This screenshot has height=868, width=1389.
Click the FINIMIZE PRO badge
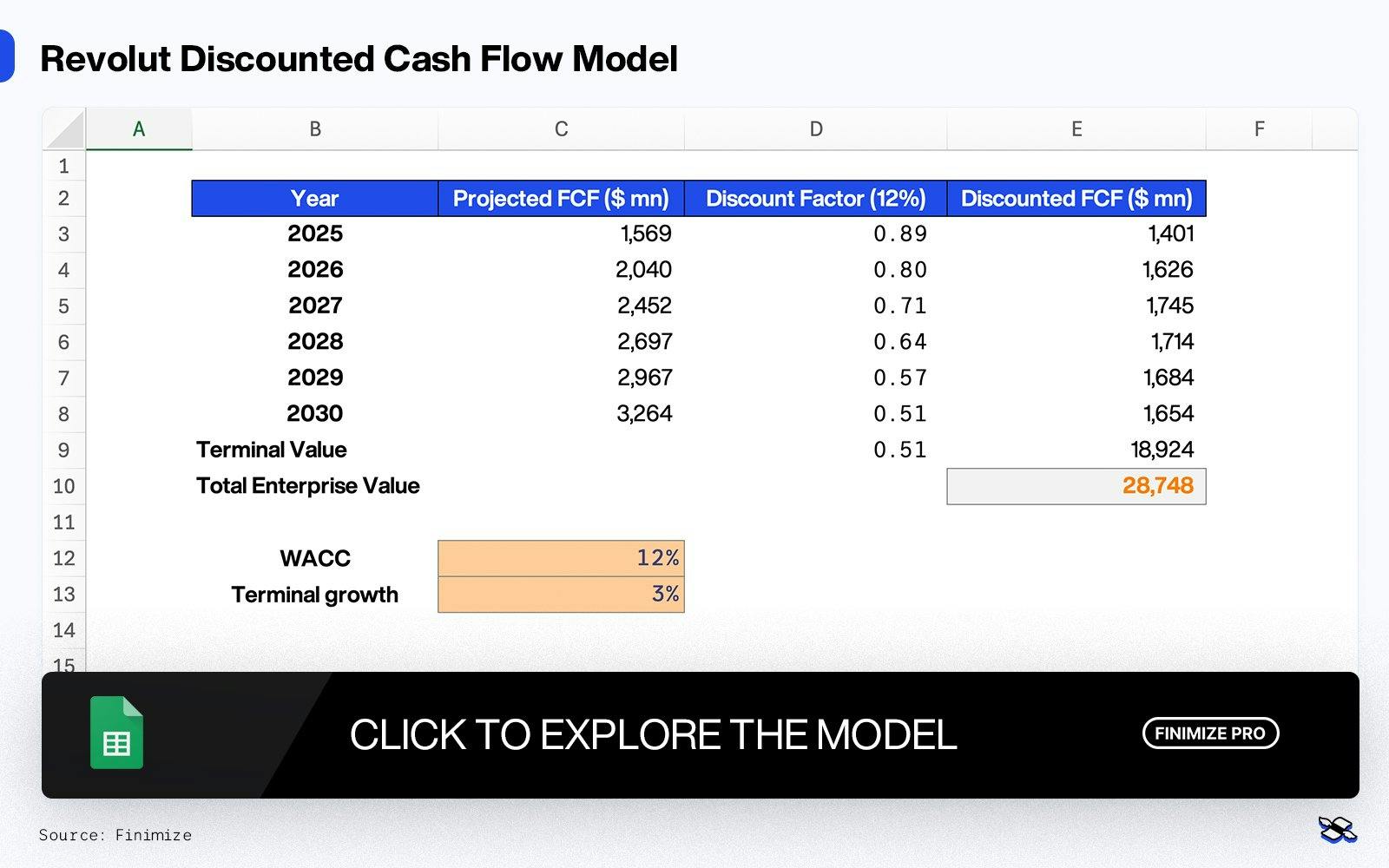1210,733
